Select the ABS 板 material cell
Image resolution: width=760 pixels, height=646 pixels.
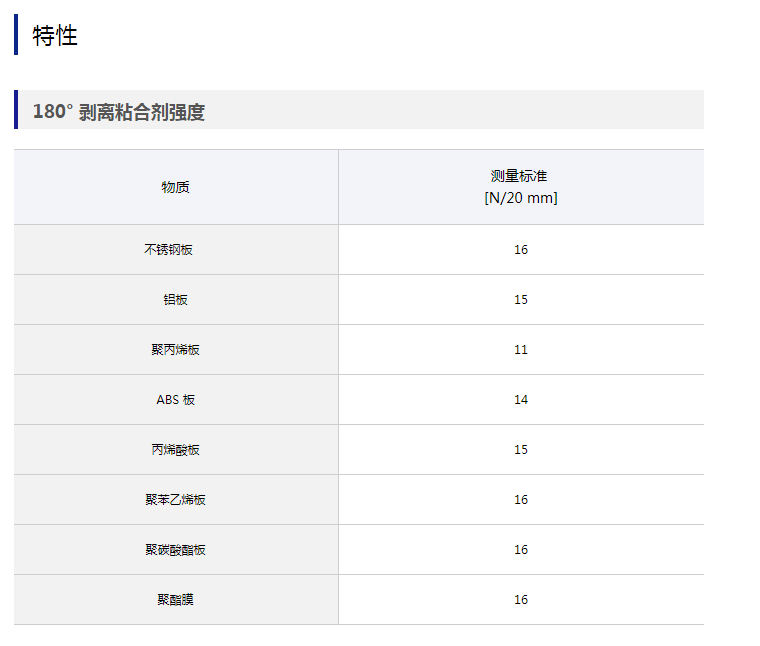[x=176, y=399]
